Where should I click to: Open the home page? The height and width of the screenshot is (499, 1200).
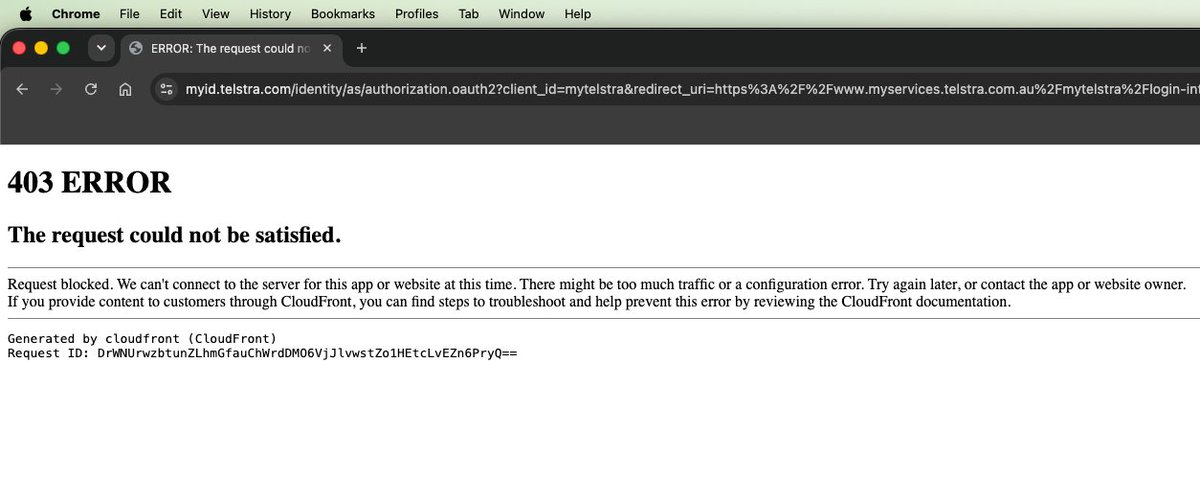(125, 89)
